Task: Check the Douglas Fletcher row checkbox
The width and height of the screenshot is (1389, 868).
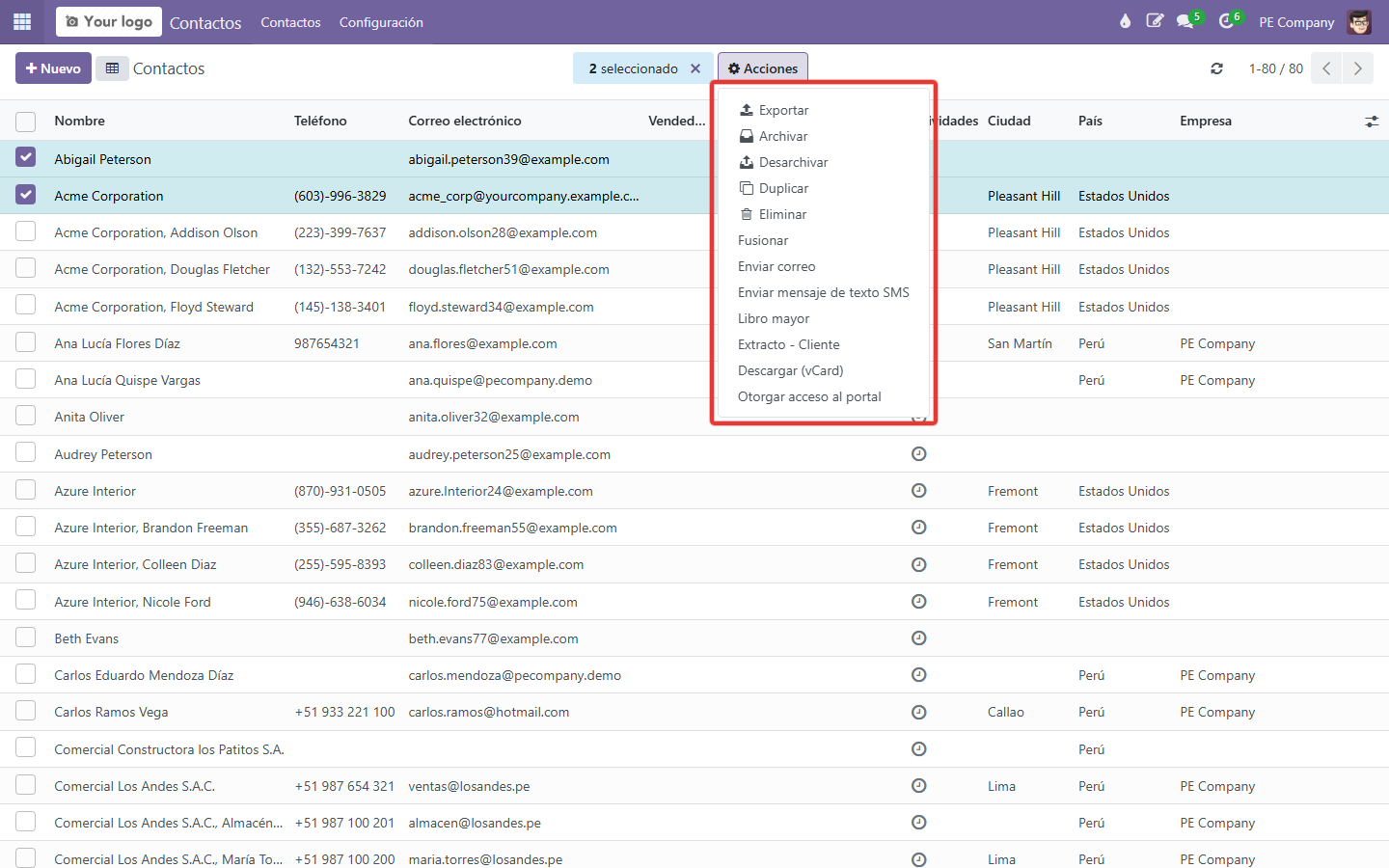Action: tap(26, 268)
